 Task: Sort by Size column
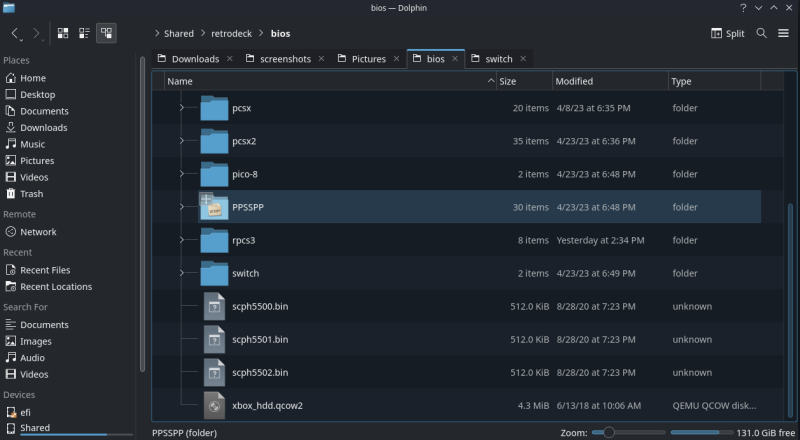tap(524, 81)
